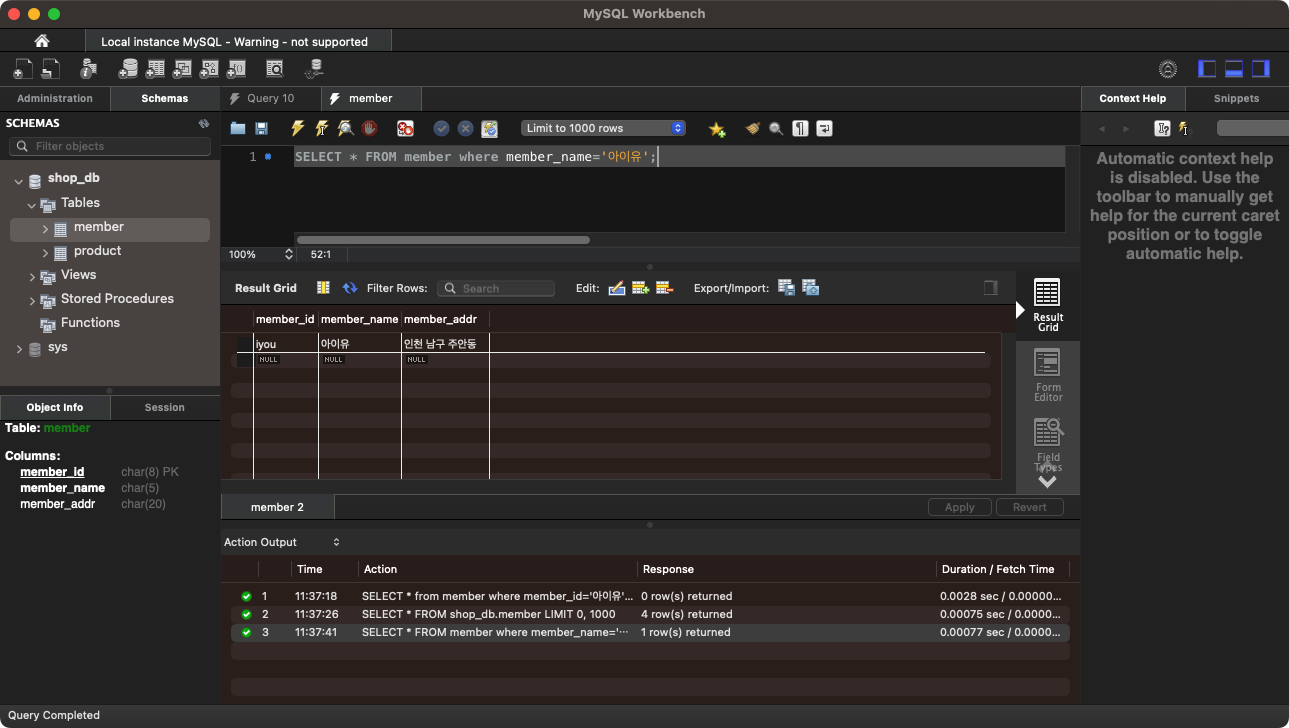Click the editor horizontal scrollbar
This screenshot has width=1289, height=728.
pyautogui.click(x=443, y=240)
